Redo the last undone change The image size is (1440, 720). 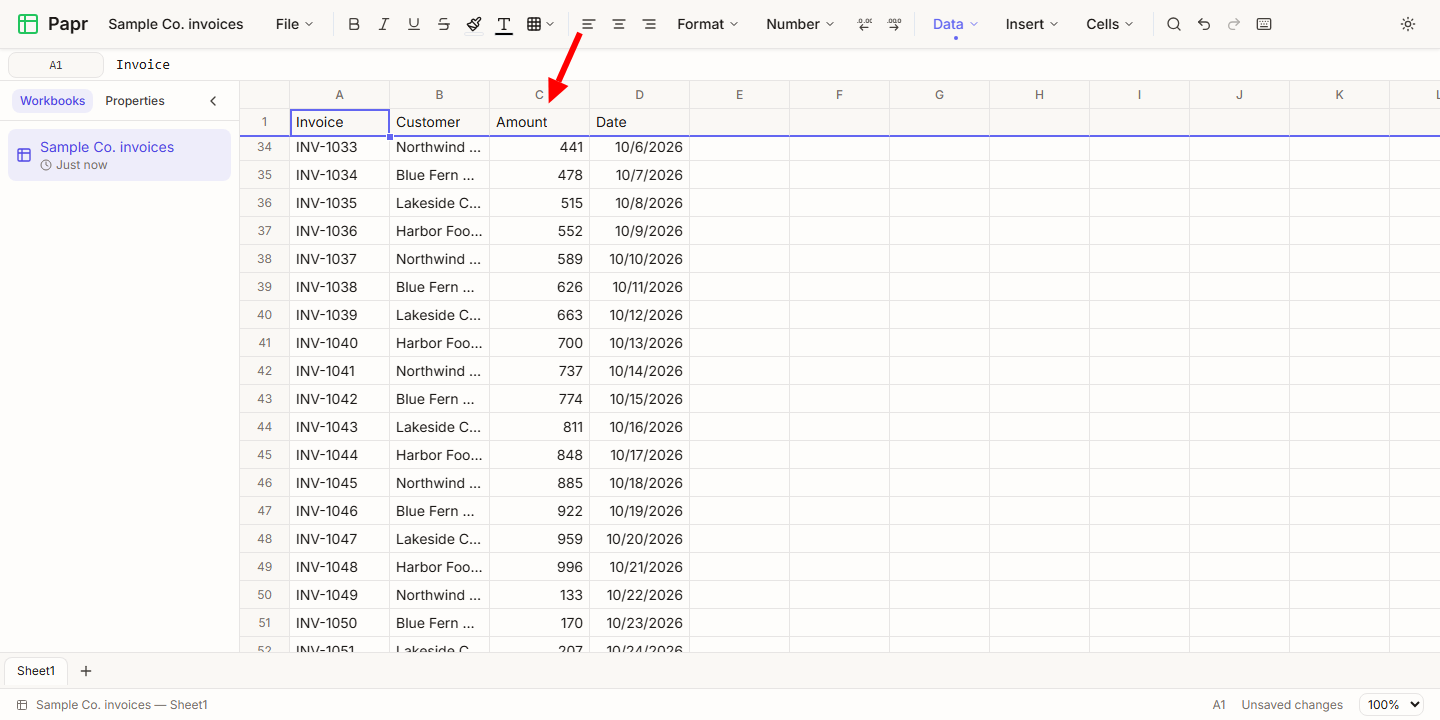pos(1234,24)
